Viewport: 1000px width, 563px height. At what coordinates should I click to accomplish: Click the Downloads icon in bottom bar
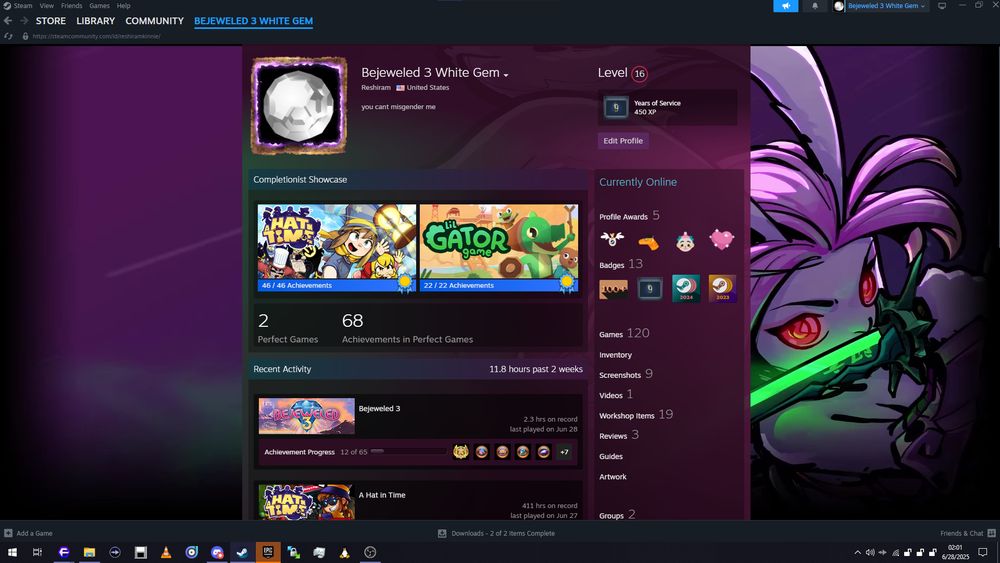click(x=442, y=533)
